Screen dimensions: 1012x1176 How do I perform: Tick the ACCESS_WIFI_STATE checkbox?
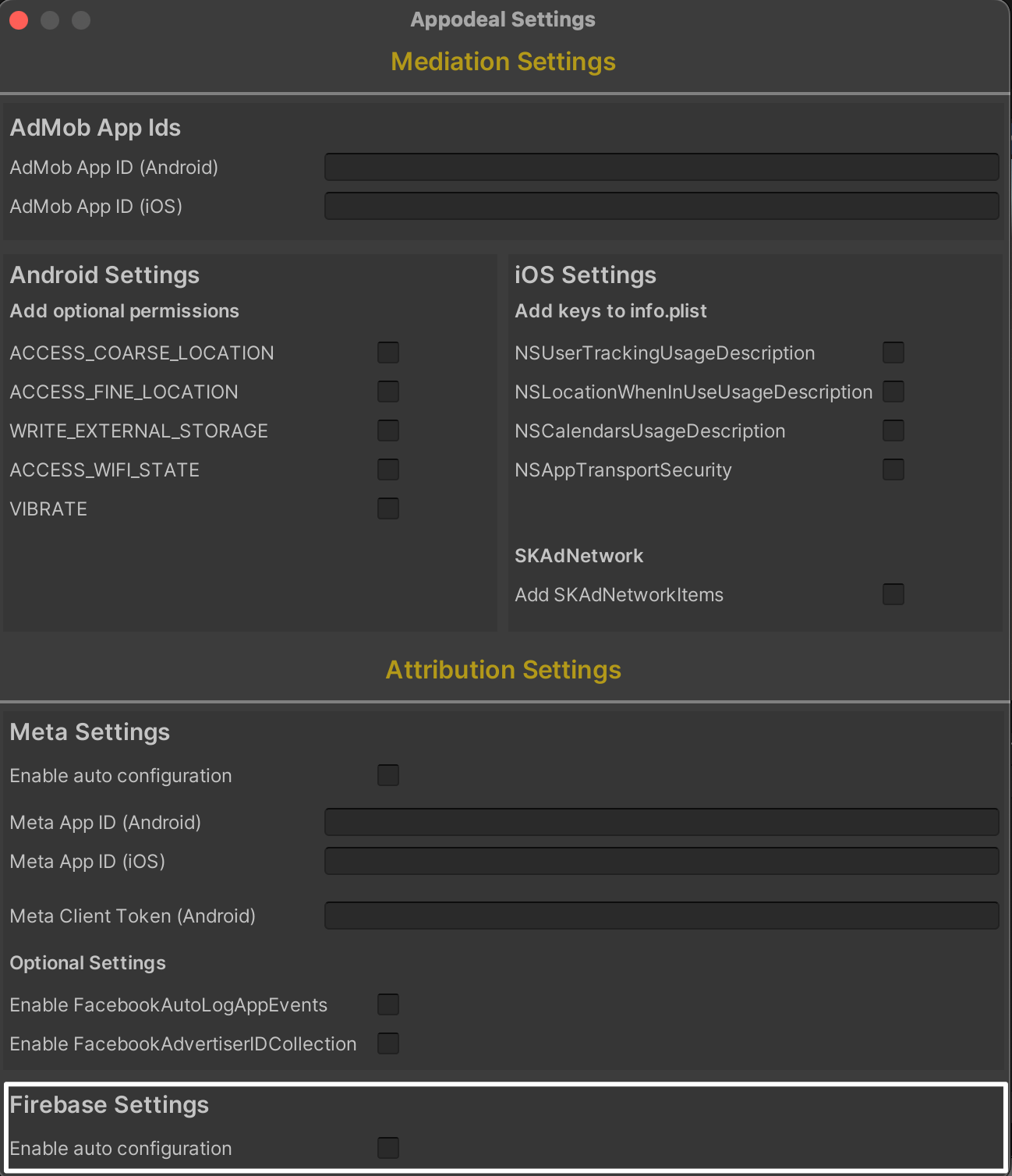pyautogui.click(x=388, y=469)
